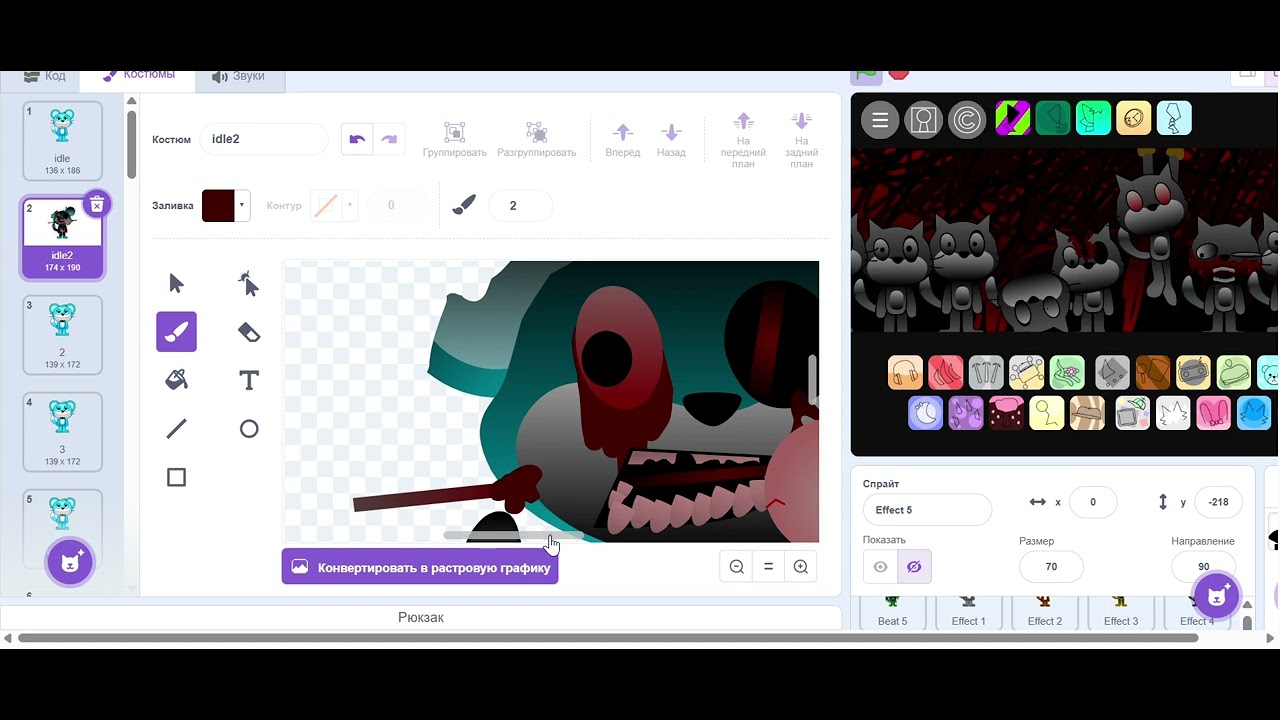Image resolution: width=1280 pixels, height=720 pixels.
Task: Select the Rectangle tool
Action: (x=176, y=477)
